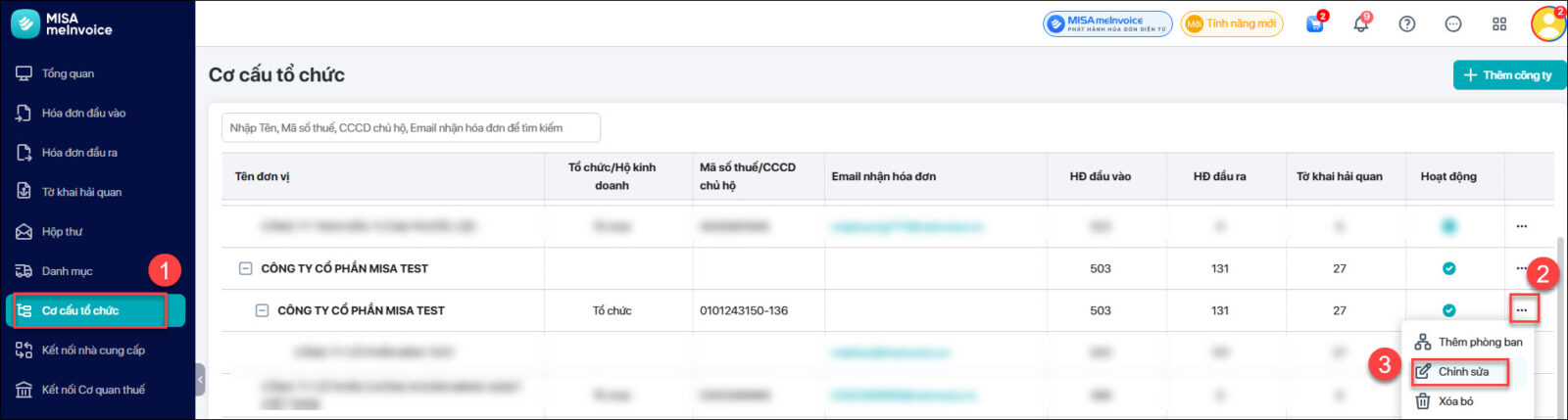
Task: Click tax code 0101243150-136 cell
Action: click(x=744, y=310)
